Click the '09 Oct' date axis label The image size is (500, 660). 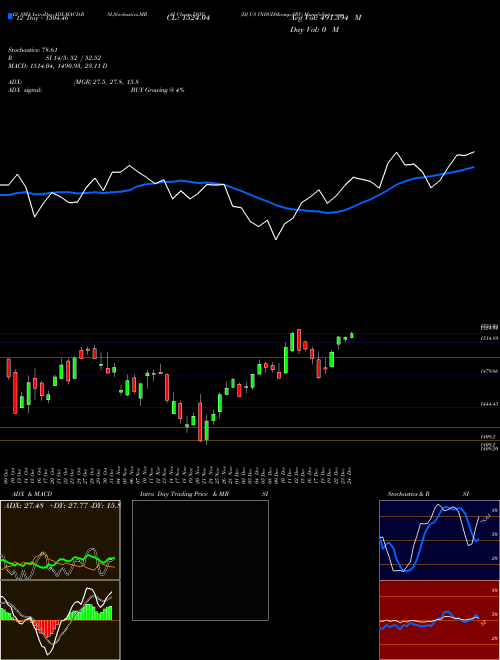(7, 475)
